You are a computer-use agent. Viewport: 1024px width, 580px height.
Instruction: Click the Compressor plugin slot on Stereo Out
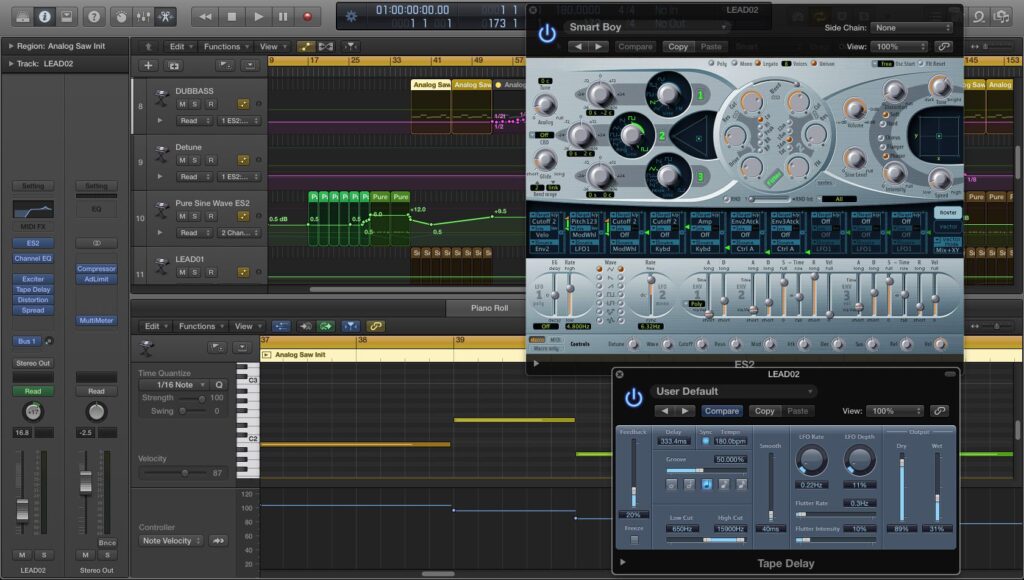(x=96, y=270)
